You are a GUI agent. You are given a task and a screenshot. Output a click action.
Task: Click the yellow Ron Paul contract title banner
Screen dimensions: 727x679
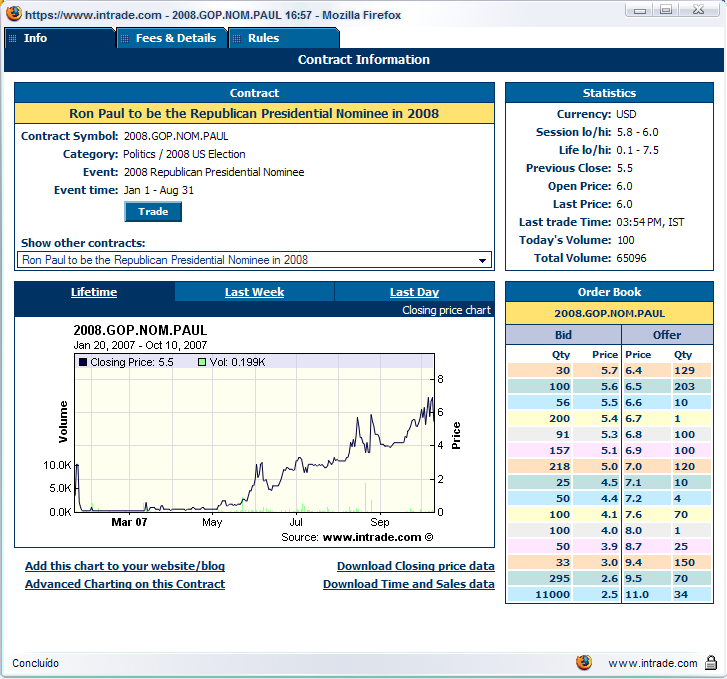[254, 114]
